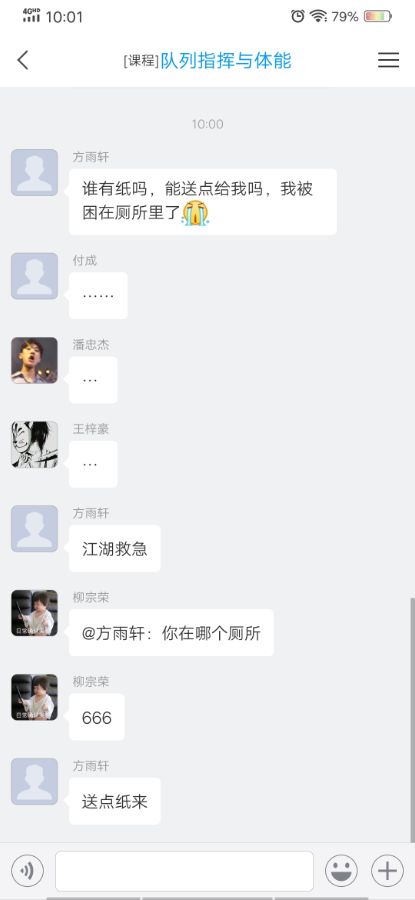Tap the battery indicator icon
The height and width of the screenshot is (900, 415).
tap(378, 16)
